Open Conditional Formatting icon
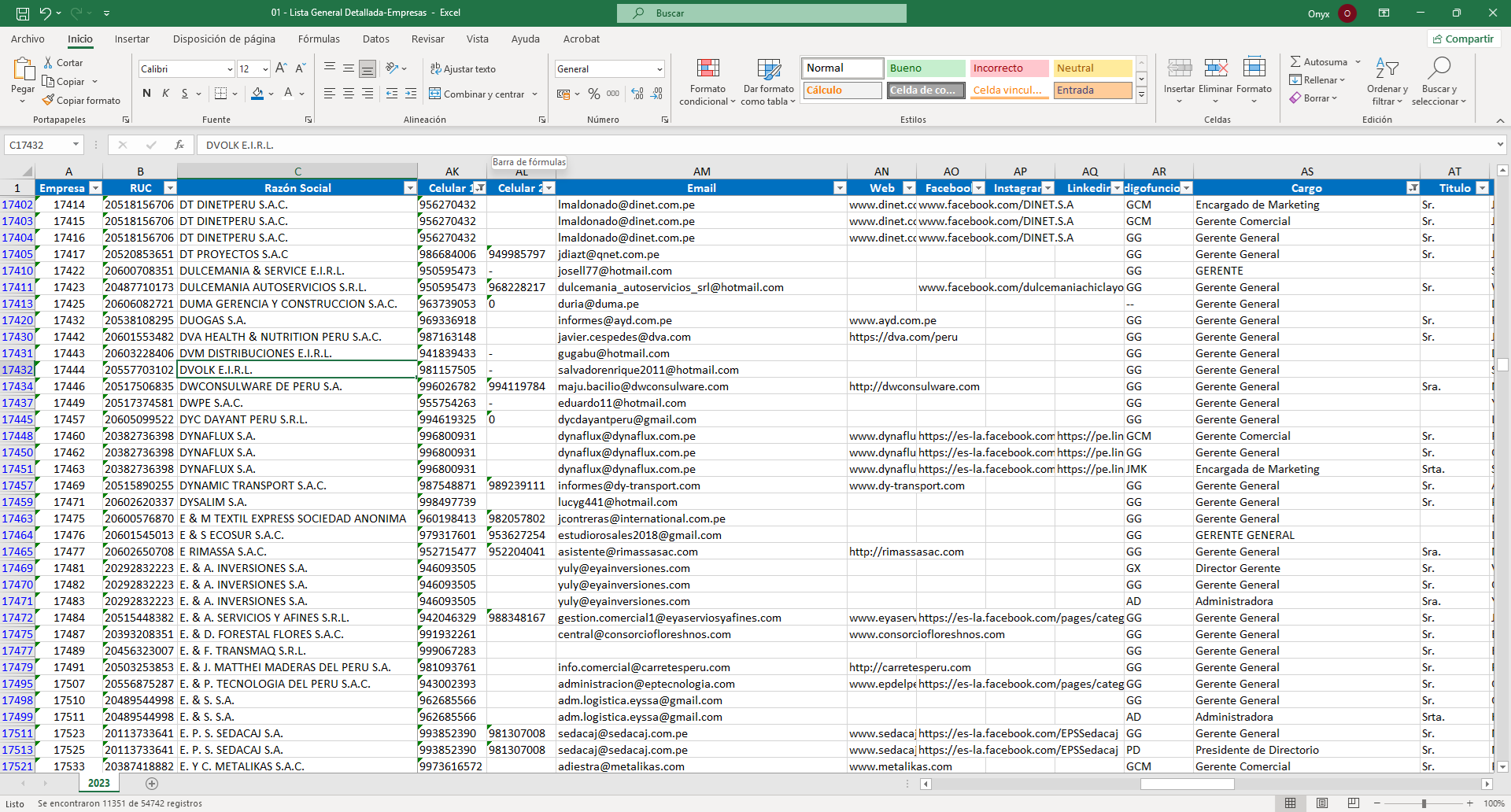The height and width of the screenshot is (812, 1511). (707, 69)
